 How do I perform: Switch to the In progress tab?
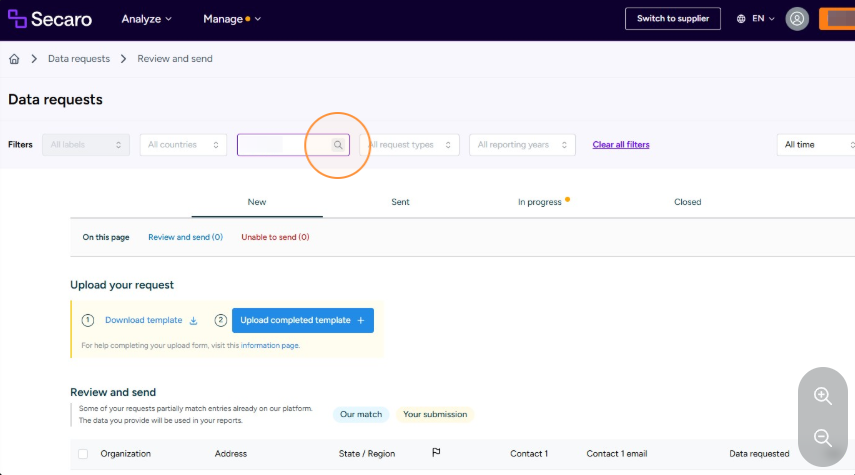[x=540, y=202]
